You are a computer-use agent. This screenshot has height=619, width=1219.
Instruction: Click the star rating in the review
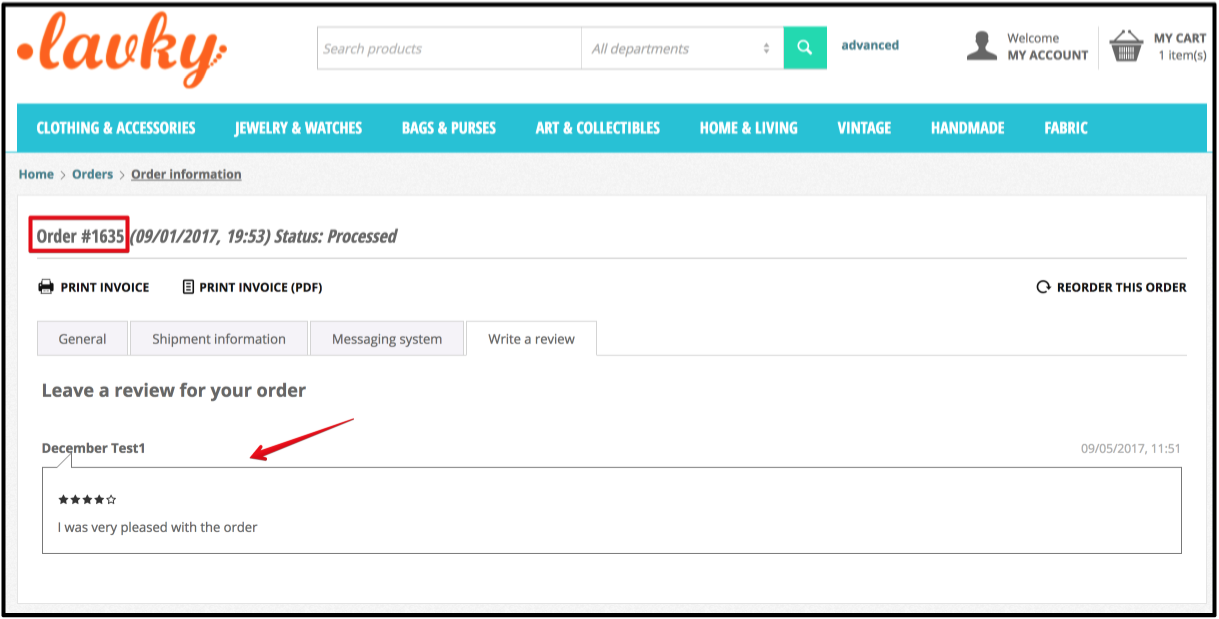pos(87,499)
